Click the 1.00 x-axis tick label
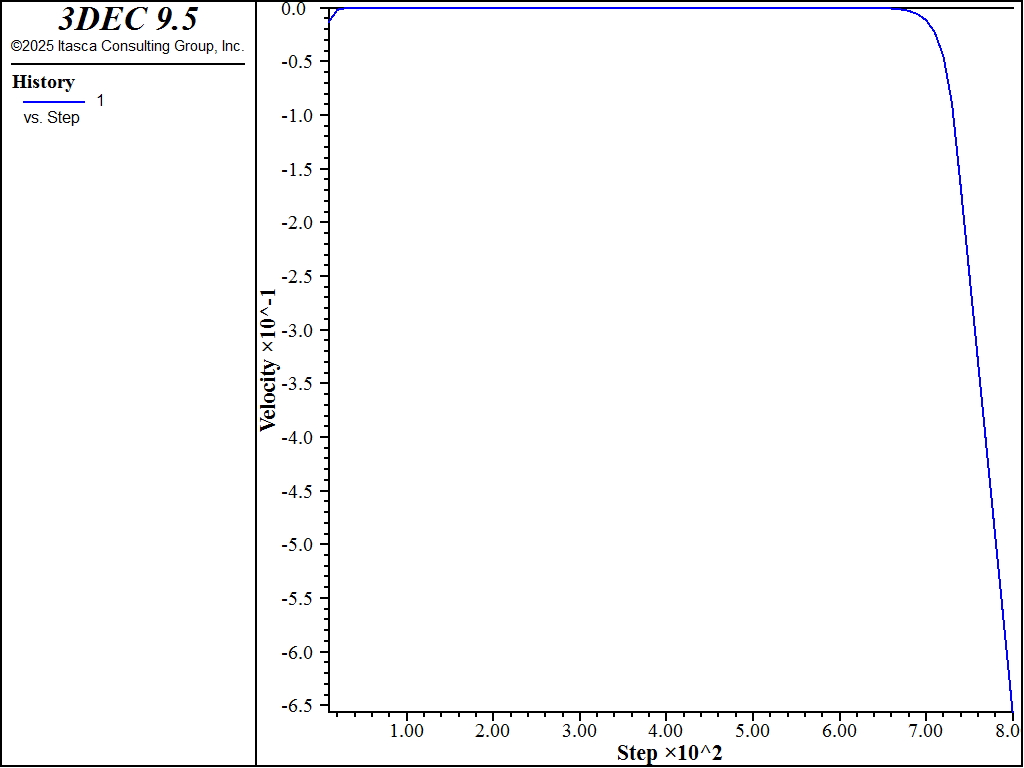 click(407, 728)
